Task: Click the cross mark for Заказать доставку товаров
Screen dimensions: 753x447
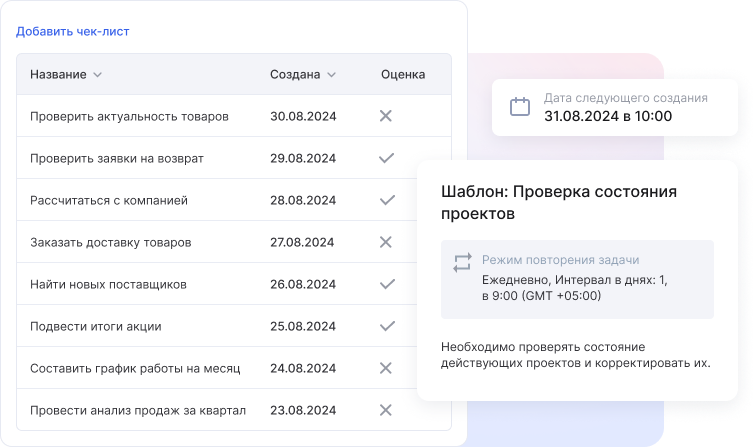Action: coord(386,242)
